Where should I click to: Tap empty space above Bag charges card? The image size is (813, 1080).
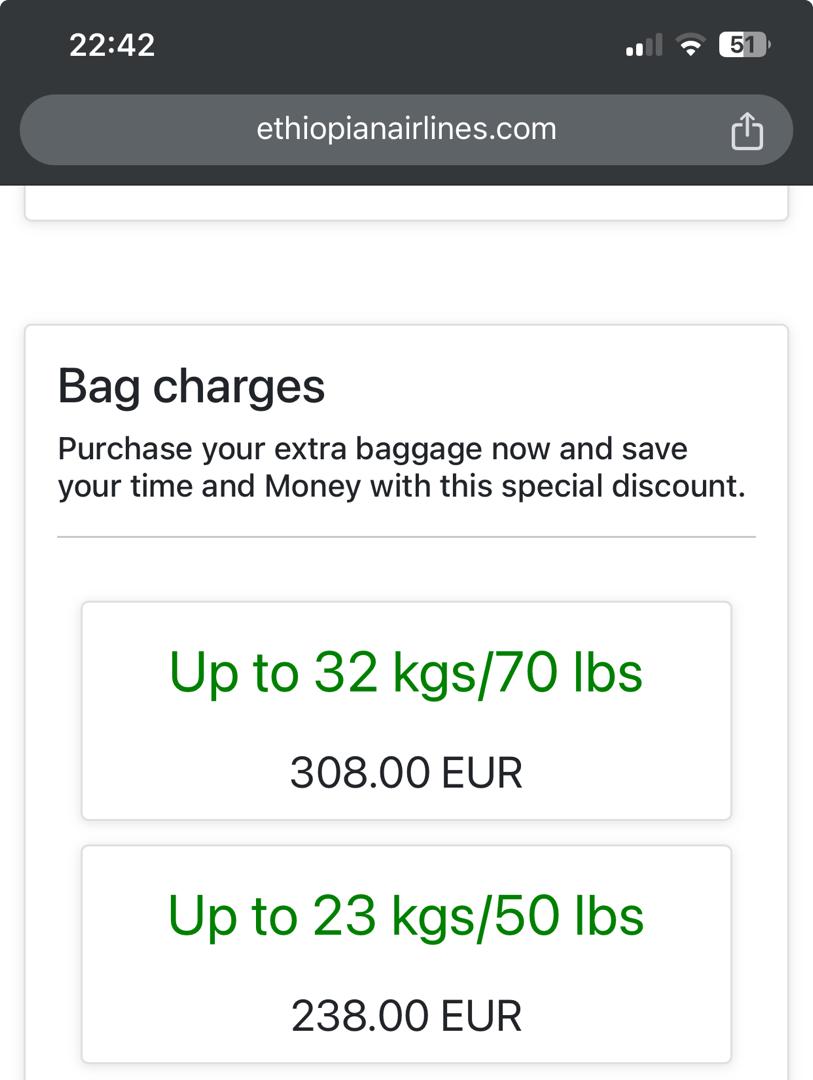tap(406, 273)
